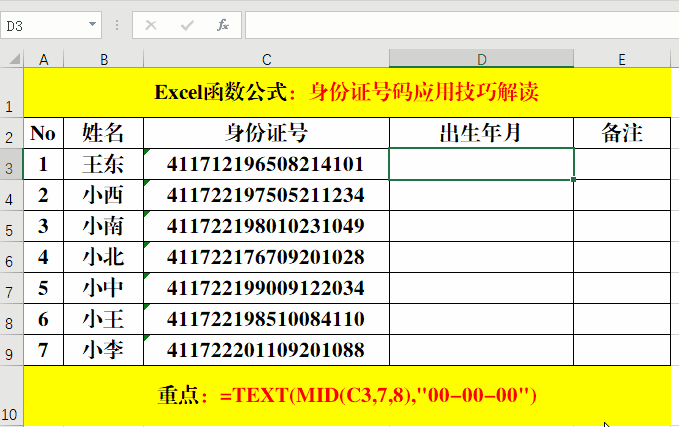
Task: Select row 4 header
Action: tap(11, 195)
